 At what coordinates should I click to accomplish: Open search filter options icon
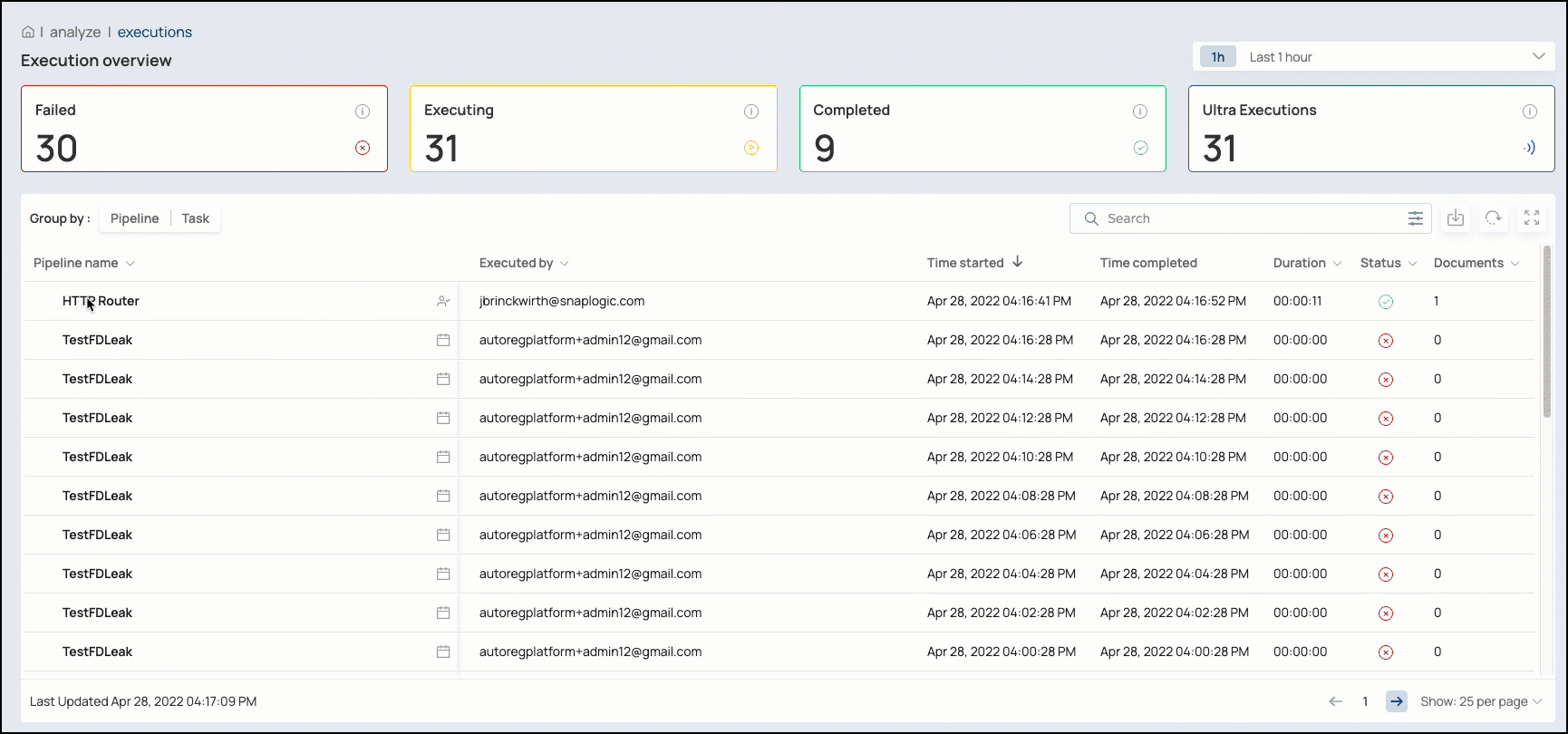click(1415, 218)
